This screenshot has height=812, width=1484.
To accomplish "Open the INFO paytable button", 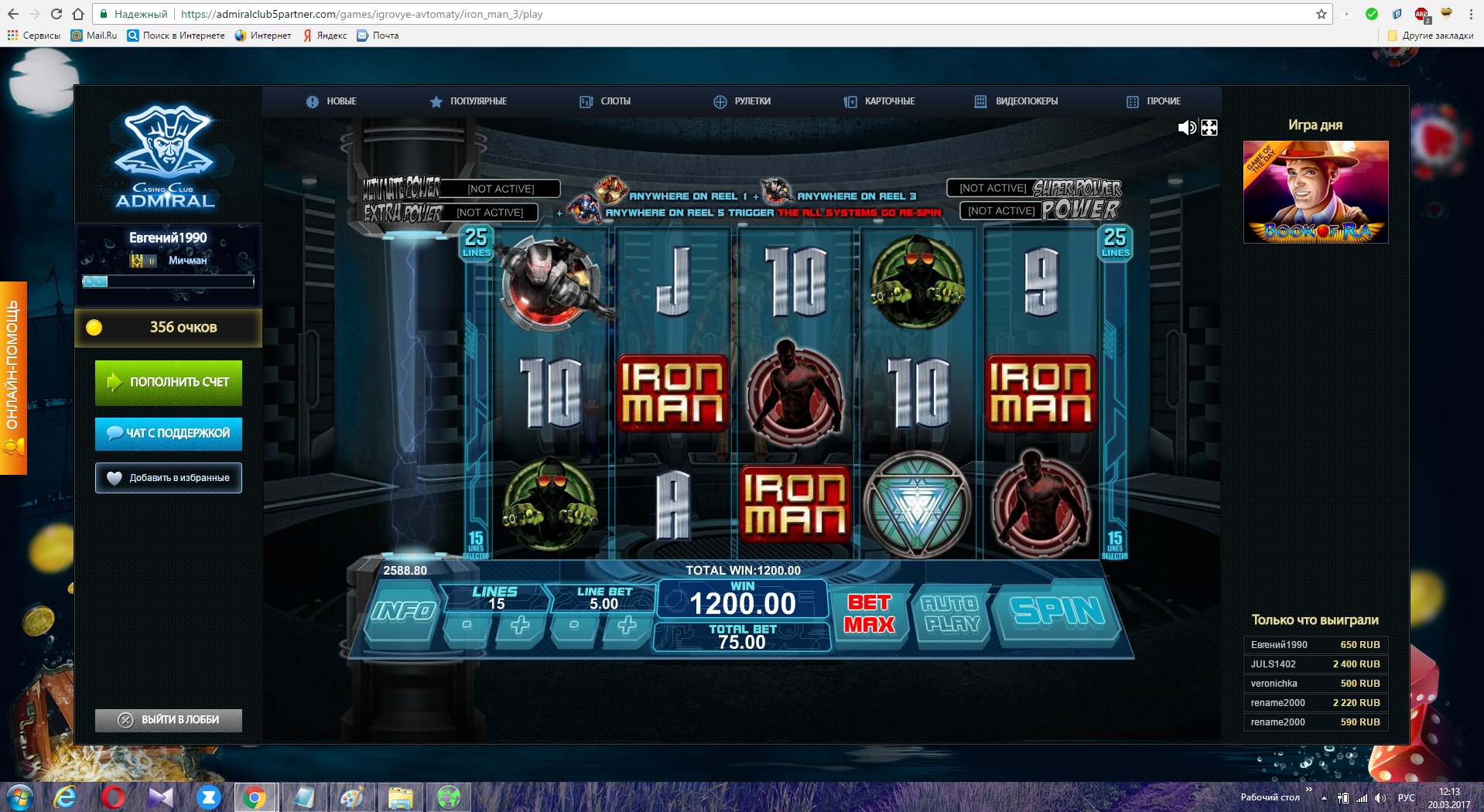I will 403,612.
